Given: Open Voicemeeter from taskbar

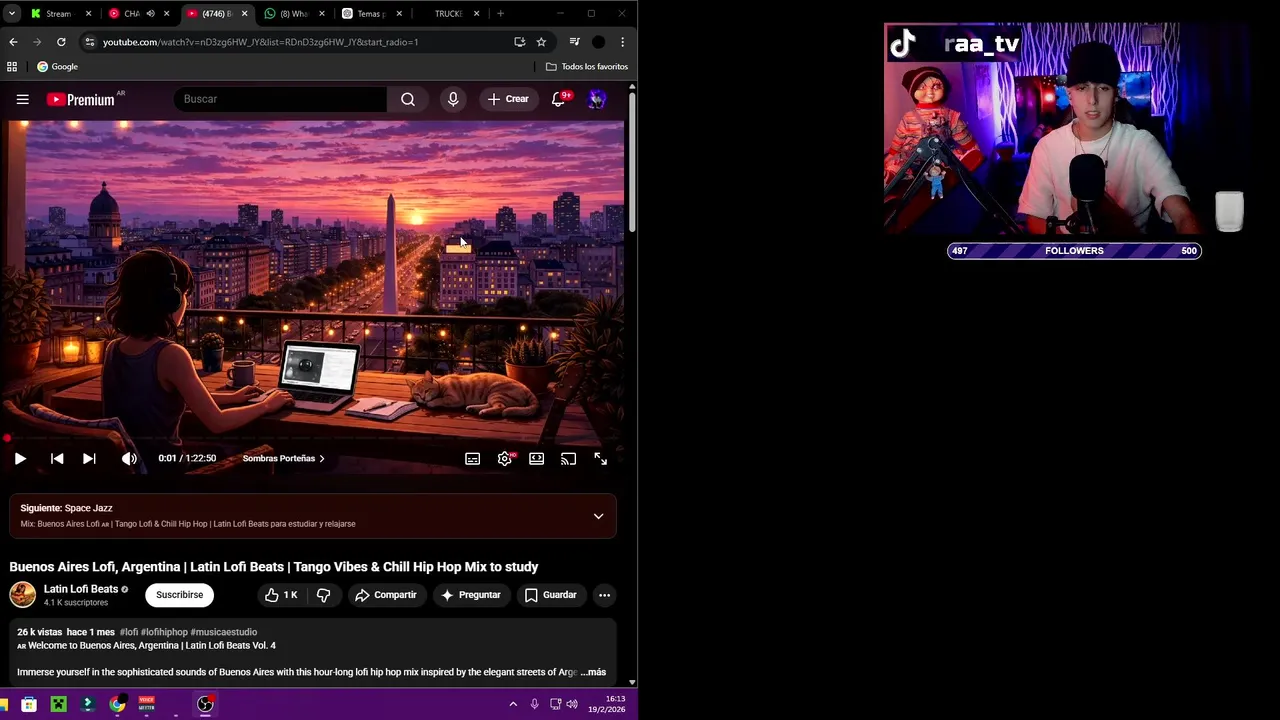Looking at the screenshot, I should tap(147, 704).
